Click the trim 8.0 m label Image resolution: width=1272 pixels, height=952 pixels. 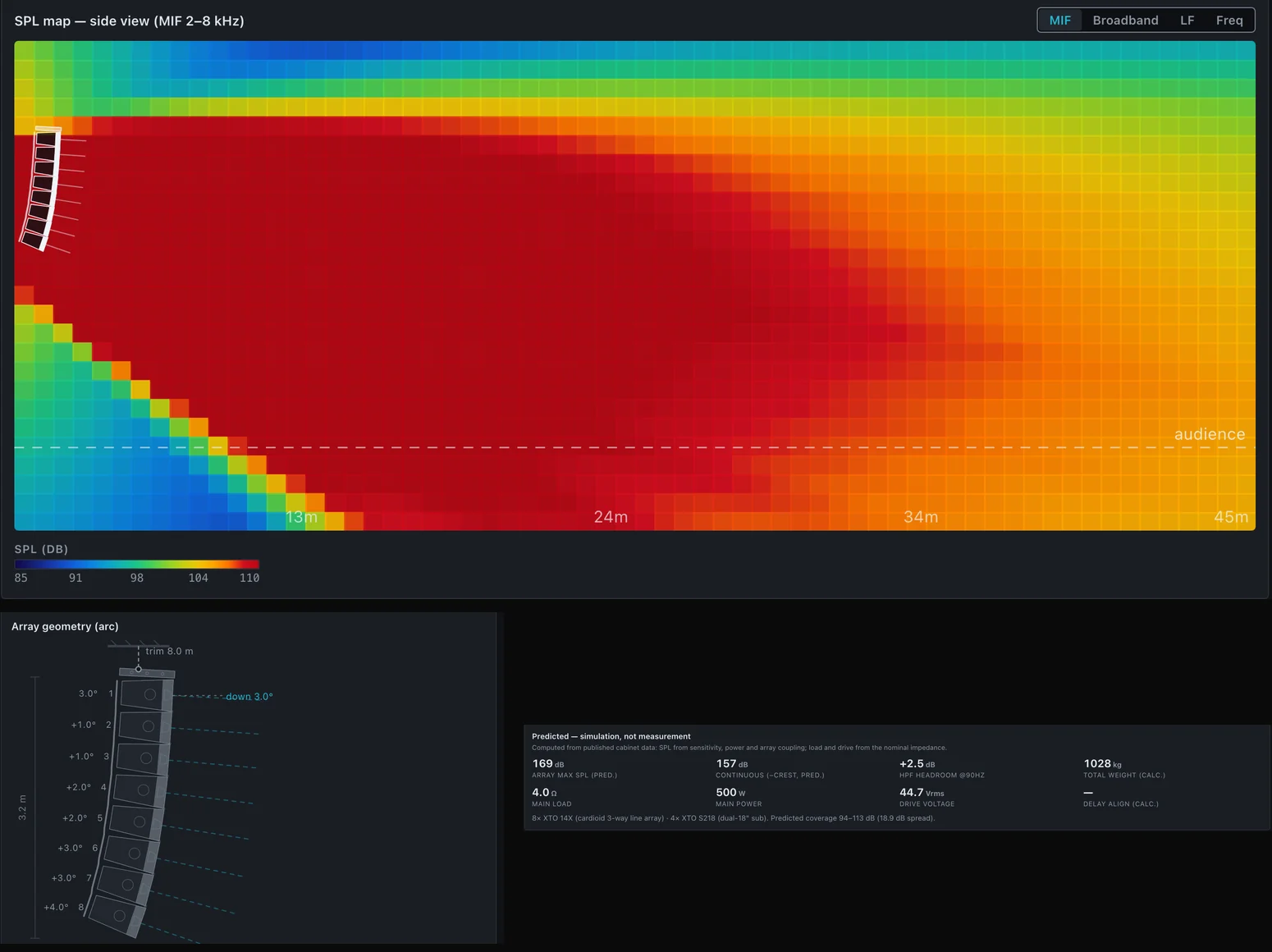tap(170, 651)
